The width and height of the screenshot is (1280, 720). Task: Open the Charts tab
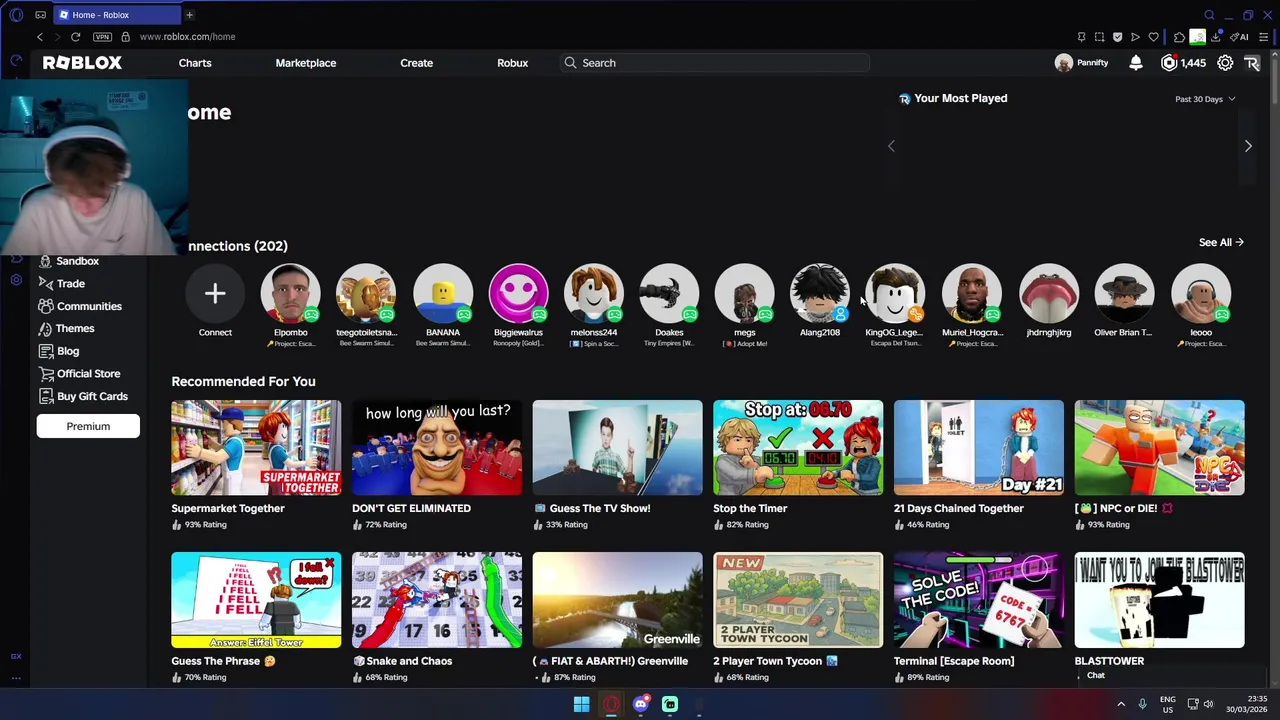195,63
